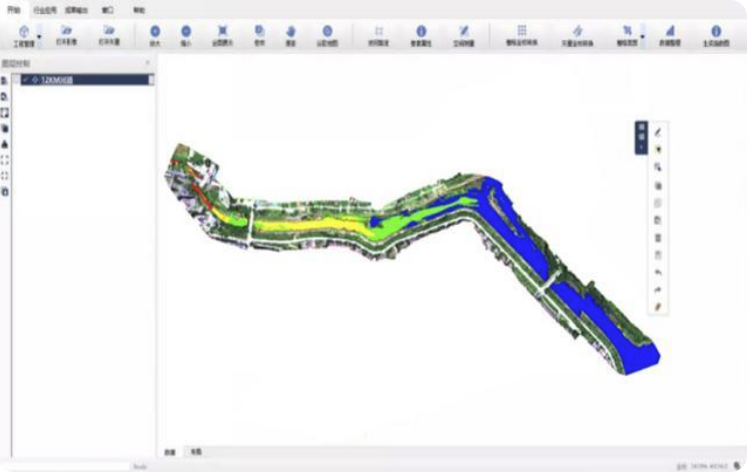Click the trash delete icon in floating toolbar
The image size is (748, 472).
pyautogui.click(x=658, y=237)
